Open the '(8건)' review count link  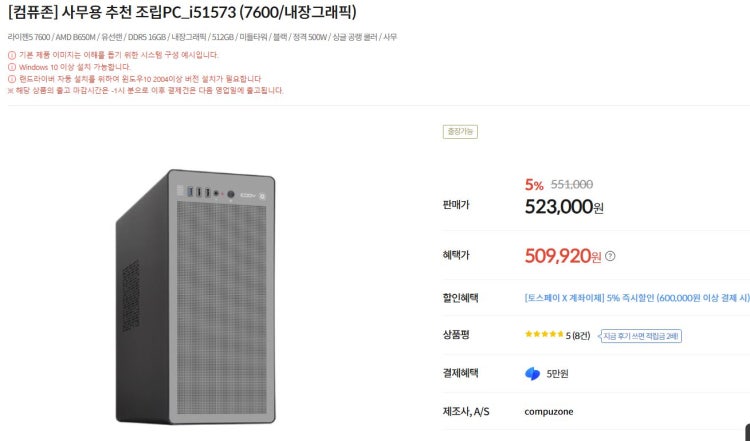pyautogui.click(x=580, y=335)
